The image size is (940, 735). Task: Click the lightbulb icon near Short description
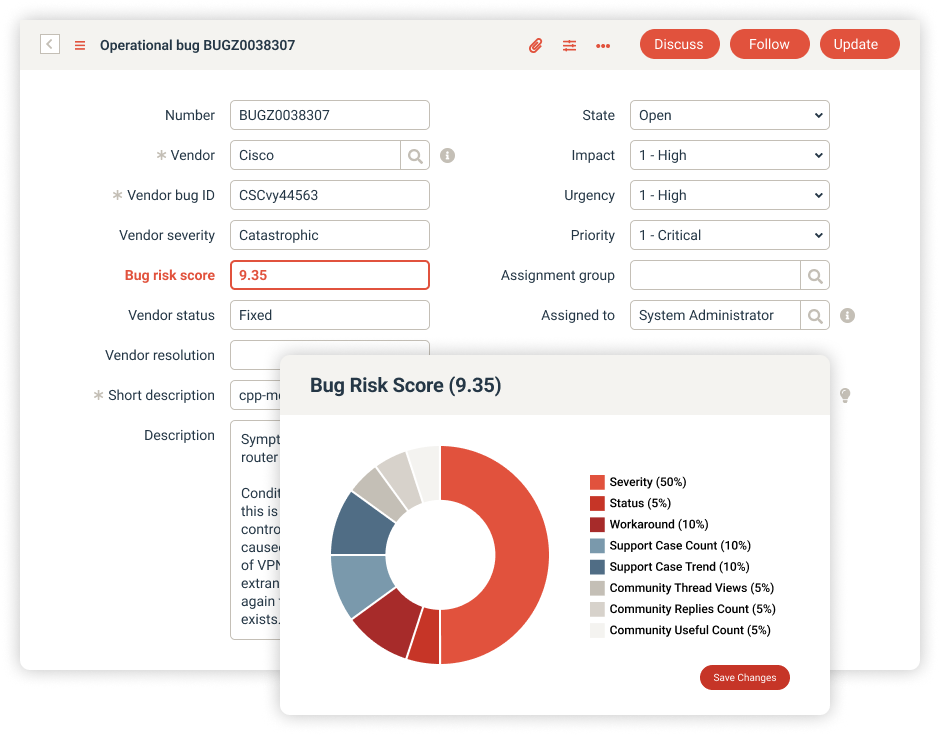(x=845, y=395)
